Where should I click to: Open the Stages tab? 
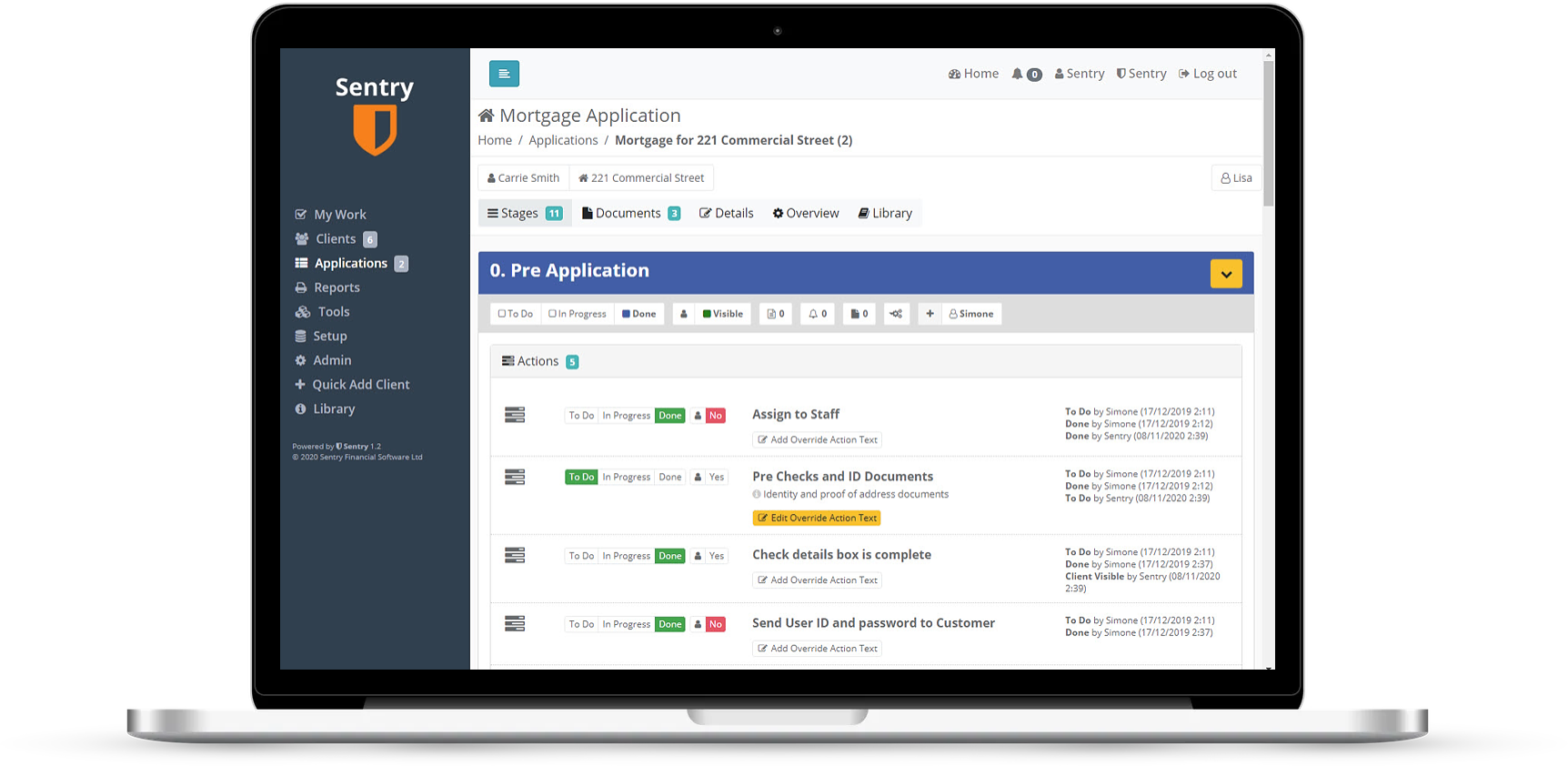tap(525, 213)
